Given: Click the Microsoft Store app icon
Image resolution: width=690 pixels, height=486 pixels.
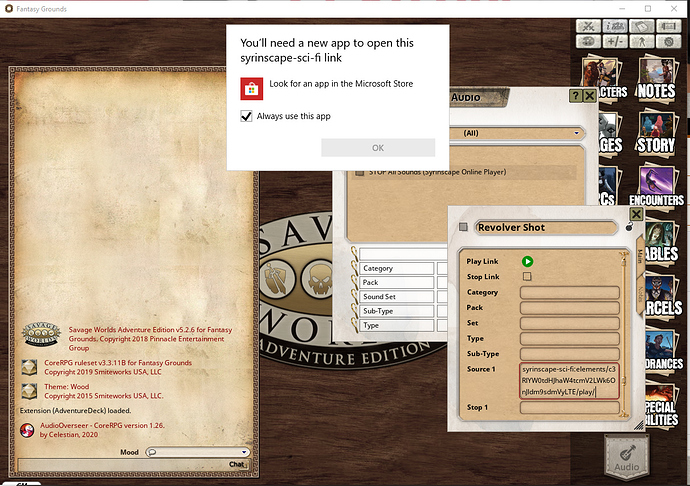Looking at the screenshot, I should [252, 89].
